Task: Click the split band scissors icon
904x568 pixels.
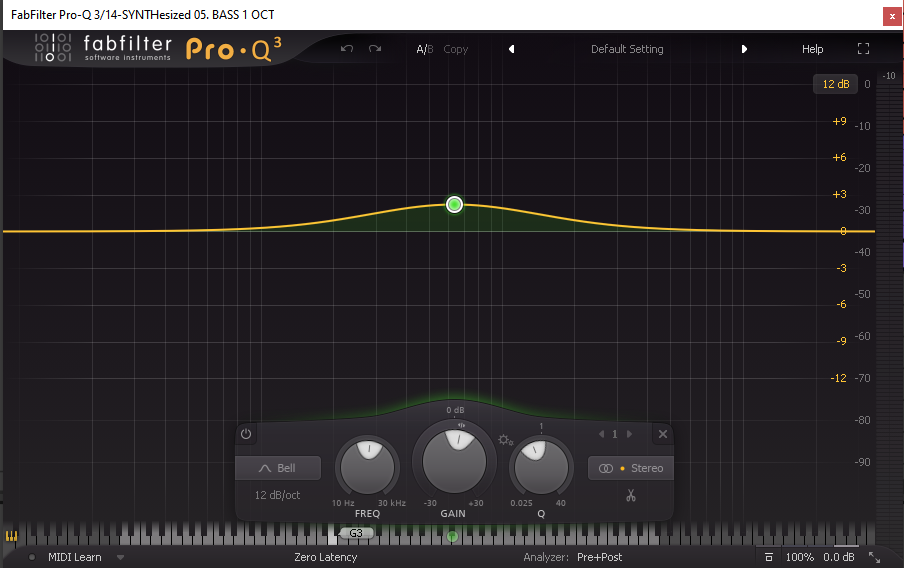Action: coord(631,495)
